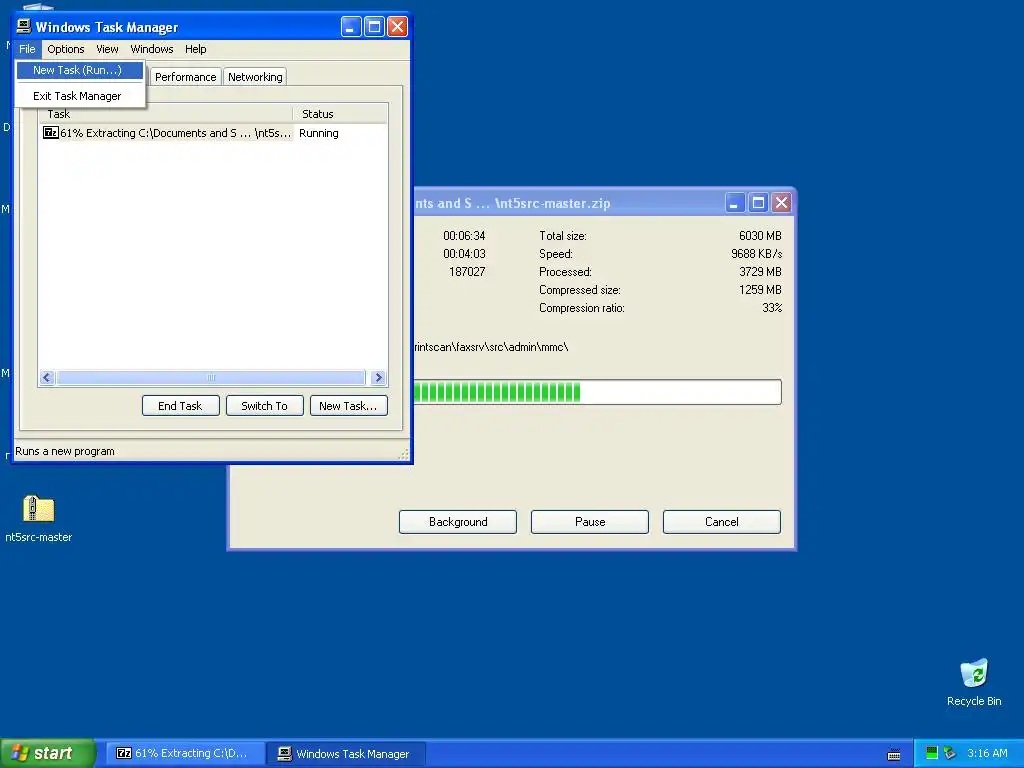
Task: Minimize the 7-Zip extraction window
Action: [735, 203]
